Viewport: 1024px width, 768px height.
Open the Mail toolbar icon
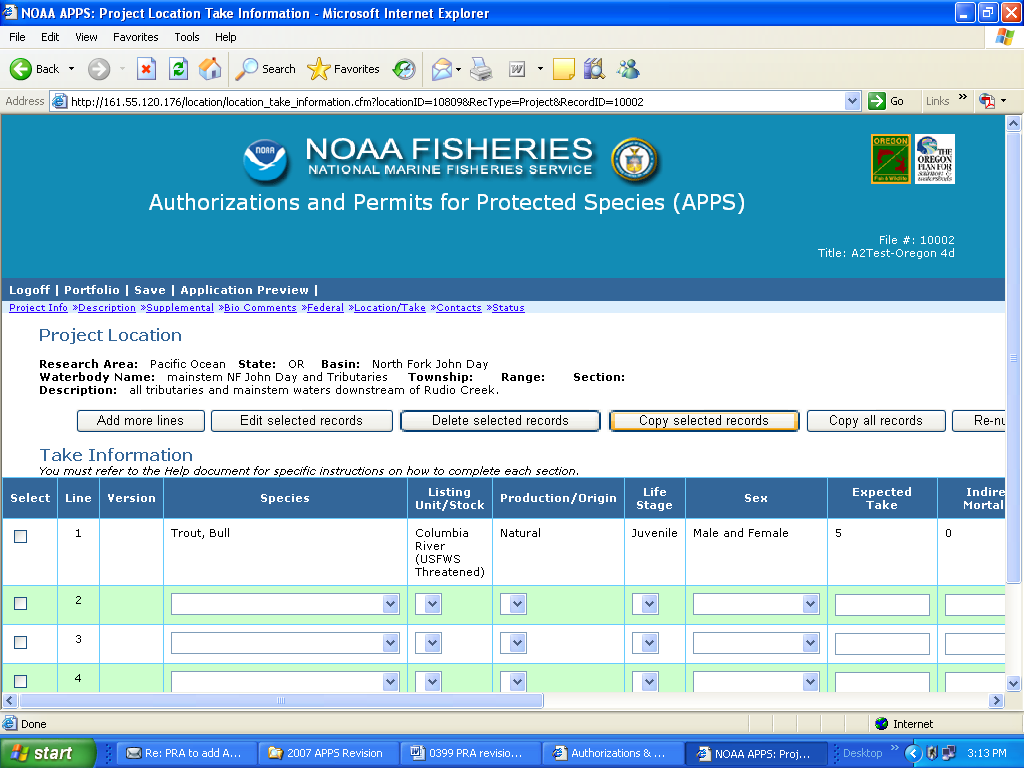(441, 69)
